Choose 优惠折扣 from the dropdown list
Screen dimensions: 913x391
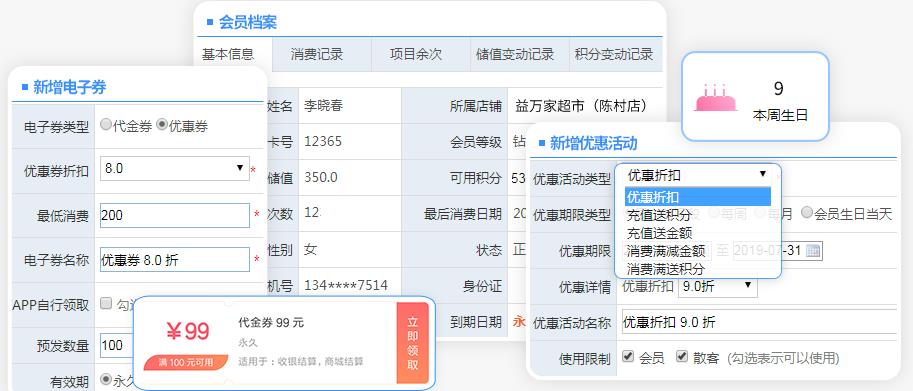(x=698, y=197)
